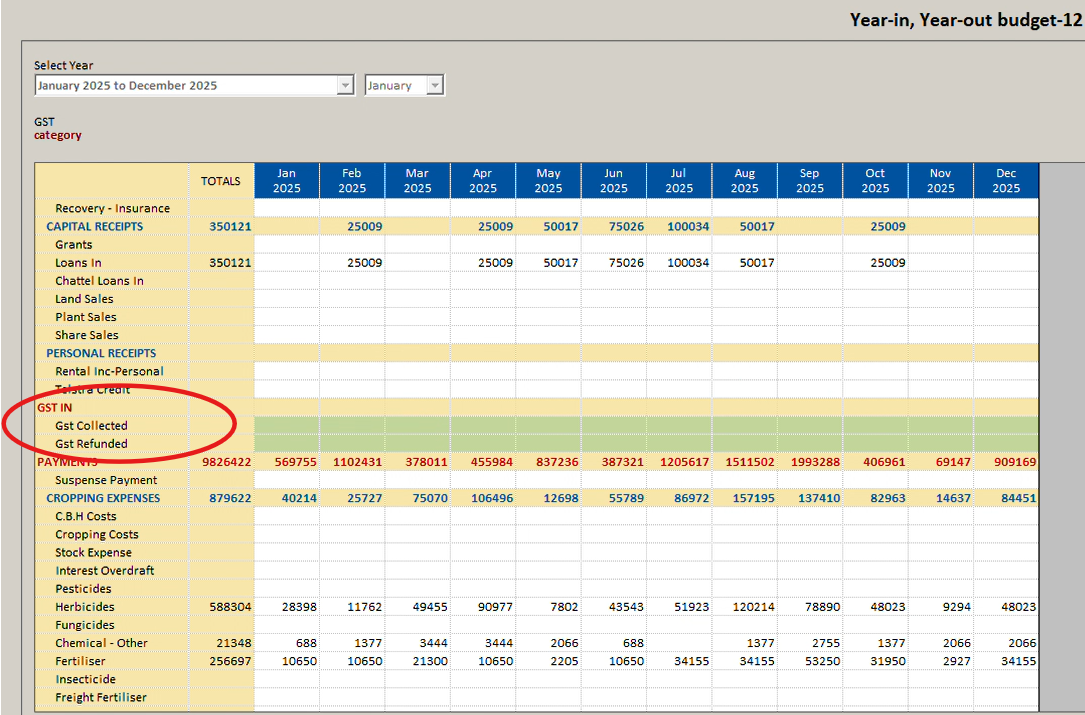The width and height of the screenshot is (1085, 715).
Task: Click the Chemical - Other total 21348
Action: click(234, 643)
